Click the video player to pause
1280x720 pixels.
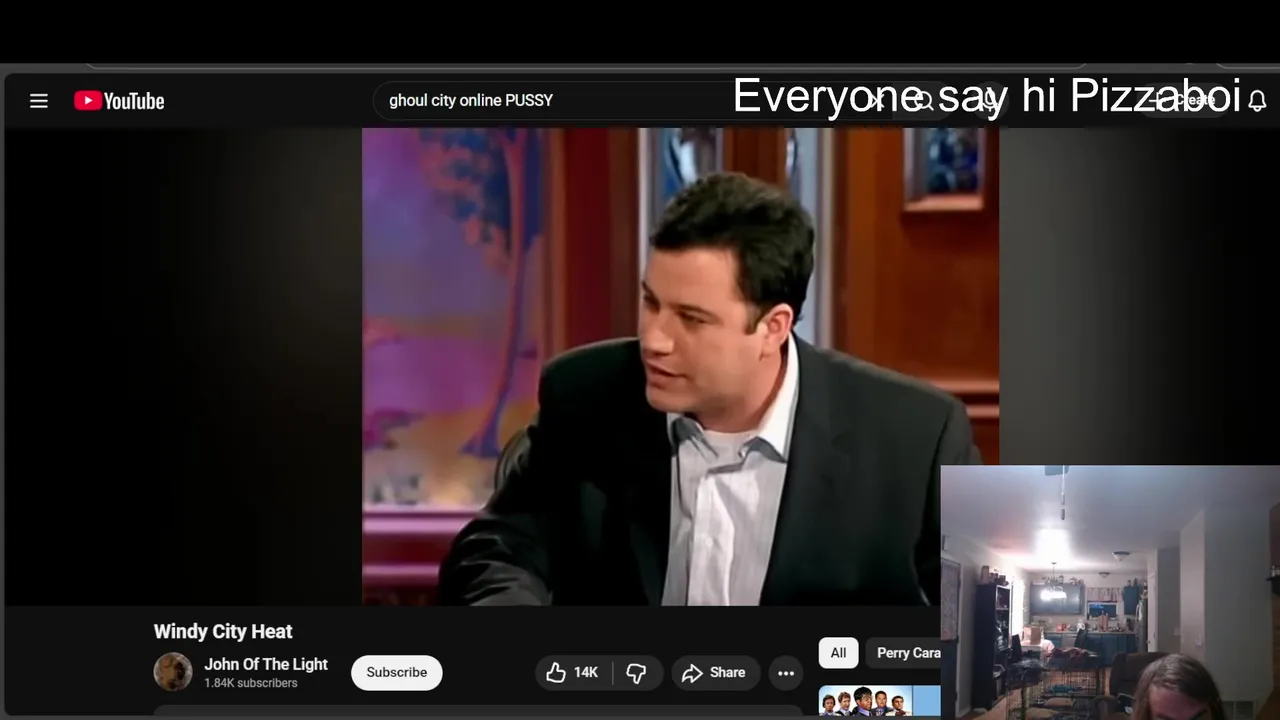pos(680,366)
